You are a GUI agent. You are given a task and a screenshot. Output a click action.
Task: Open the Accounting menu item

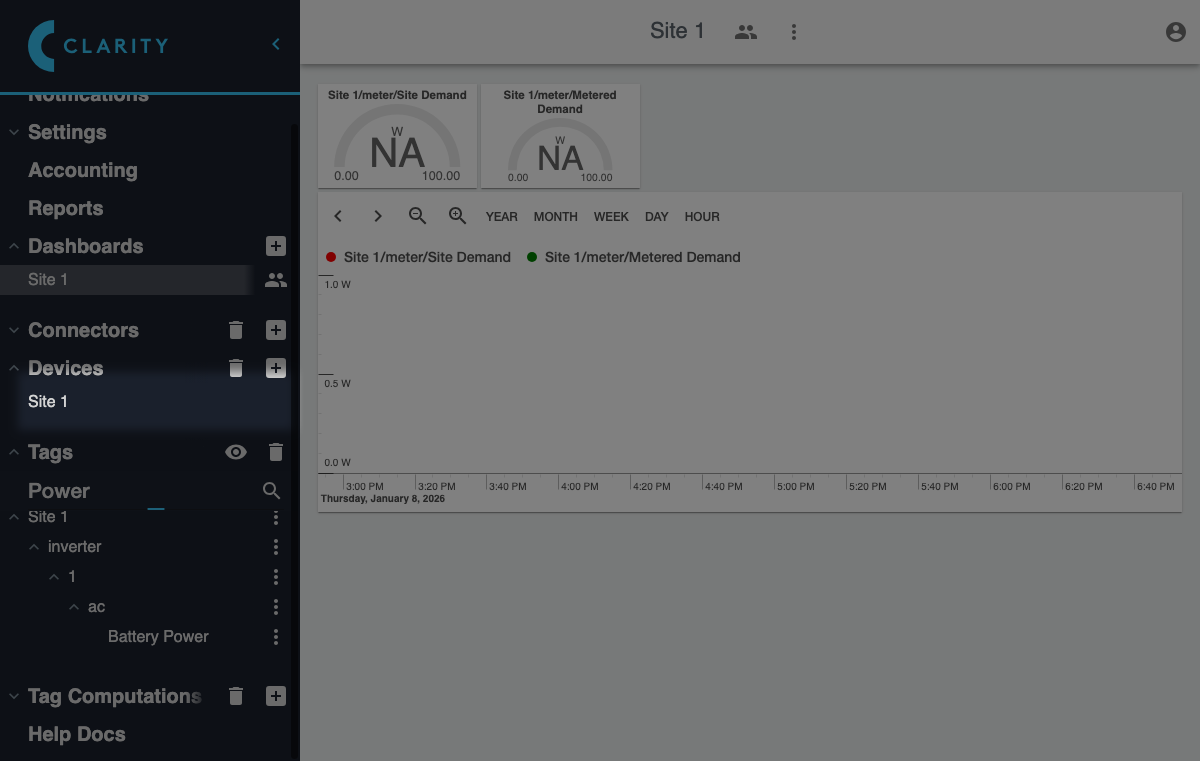pyautogui.click(x=83, y=170)
